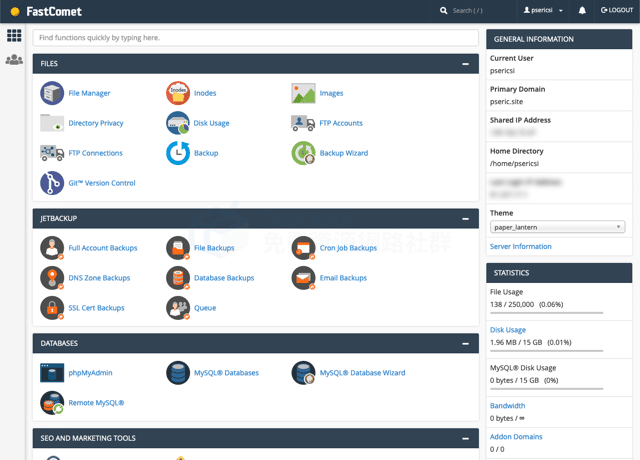Click the Addon Domains link
The image size is (640, 460).
point(516,437)
